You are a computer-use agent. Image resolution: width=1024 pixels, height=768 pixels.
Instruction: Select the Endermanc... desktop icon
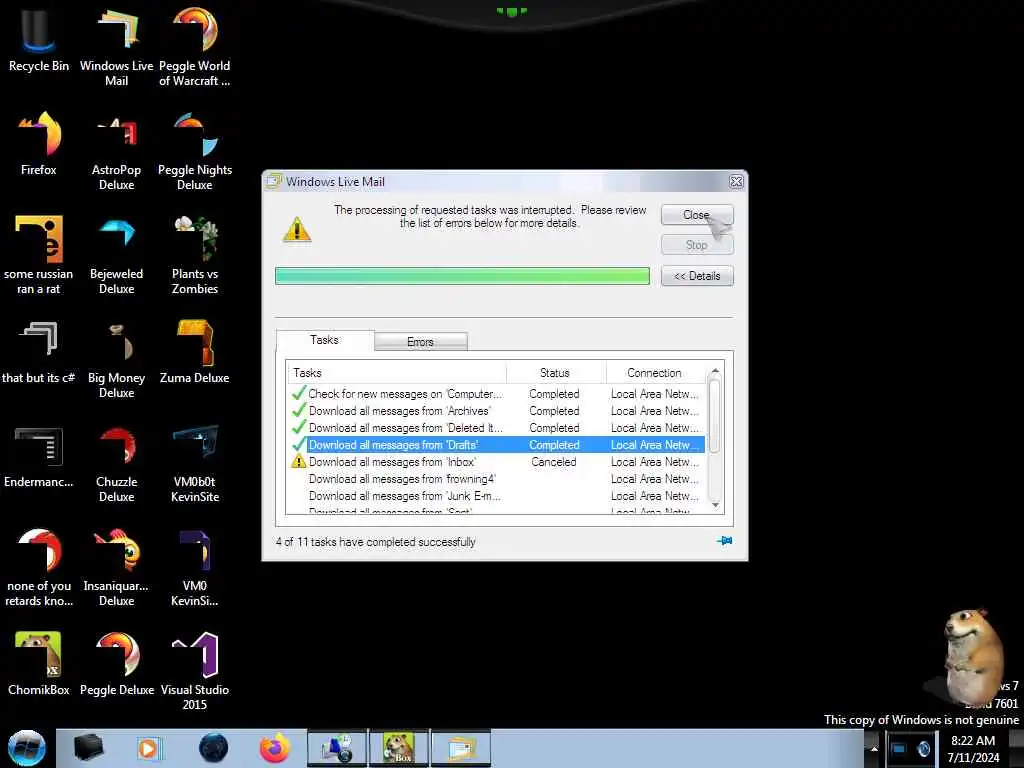pos(39,456)
